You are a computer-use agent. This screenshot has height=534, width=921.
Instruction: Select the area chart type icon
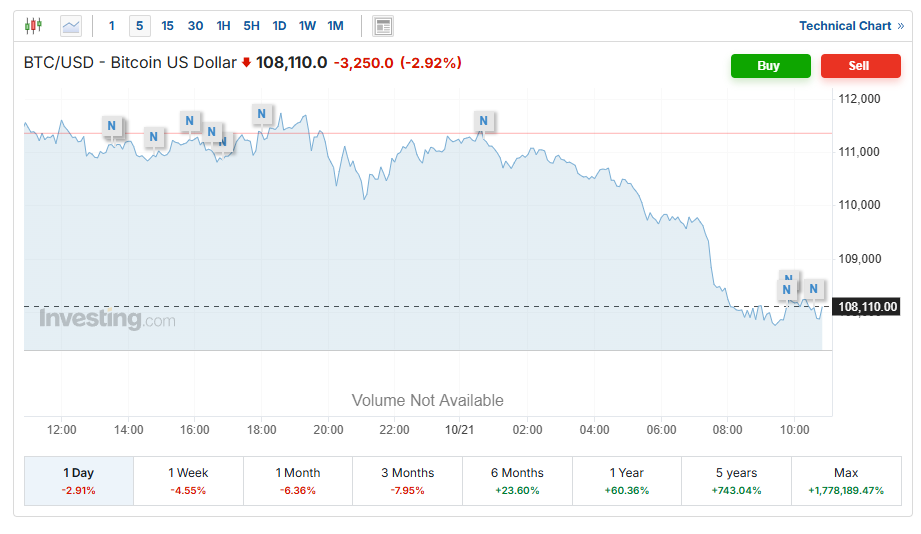(x=71, y=25)
